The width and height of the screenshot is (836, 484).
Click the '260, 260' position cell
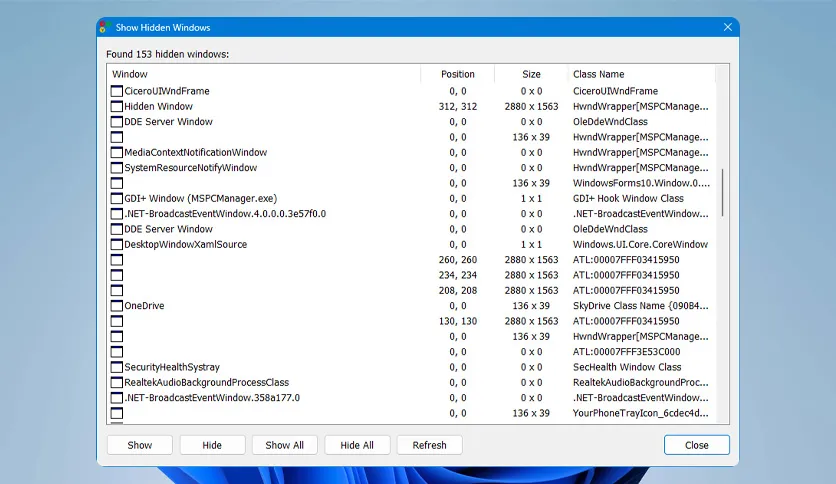coord(458,260)
